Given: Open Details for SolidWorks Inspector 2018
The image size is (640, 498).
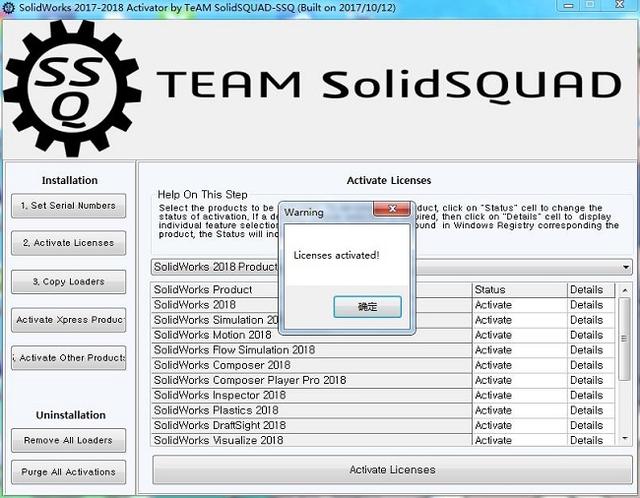Looking at the screenshot, I should (x=591, y=396).
